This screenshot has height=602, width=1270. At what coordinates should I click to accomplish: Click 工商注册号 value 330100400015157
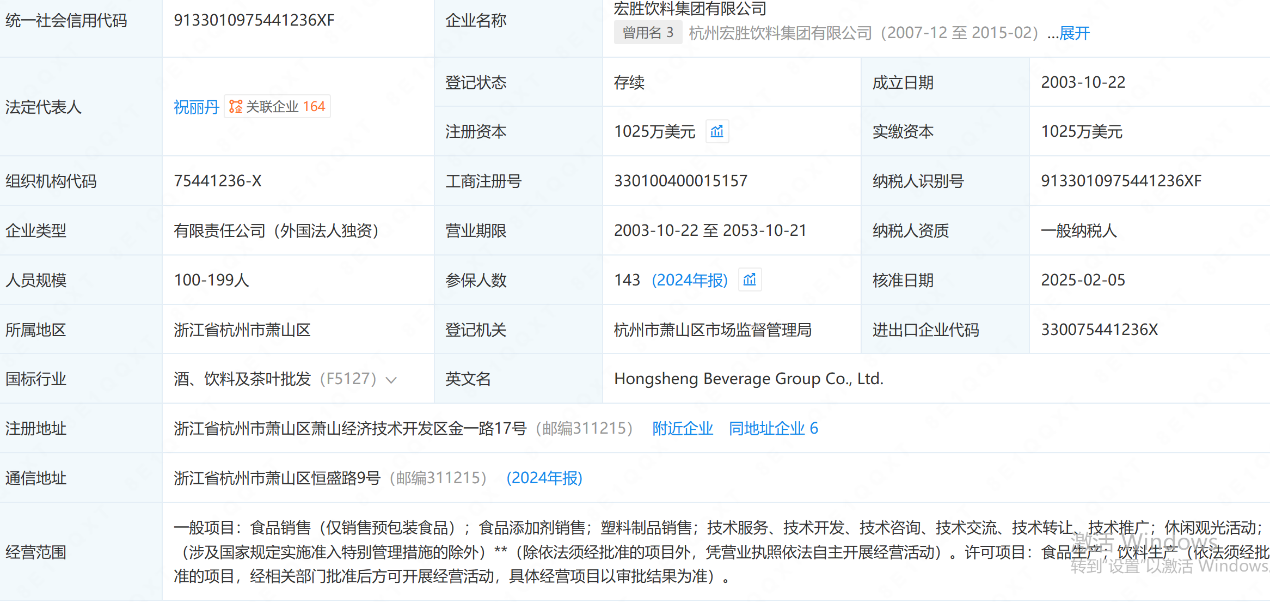pos(680,181)
